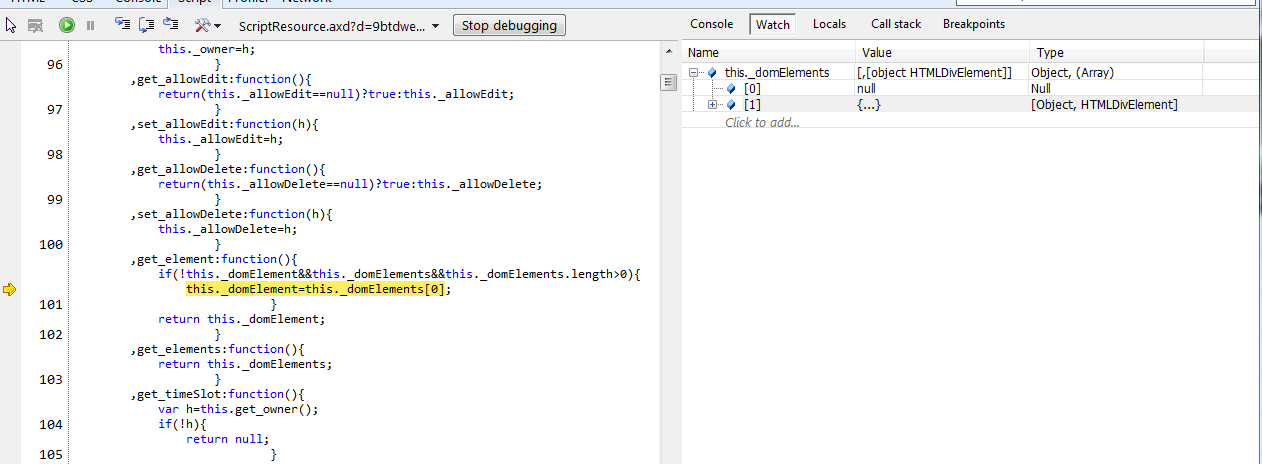The height and width of the screenshot is (464, 1262).
Task: Click the '[Object, HTMLDivElement]' type cell
Action: click(1104, 104)
